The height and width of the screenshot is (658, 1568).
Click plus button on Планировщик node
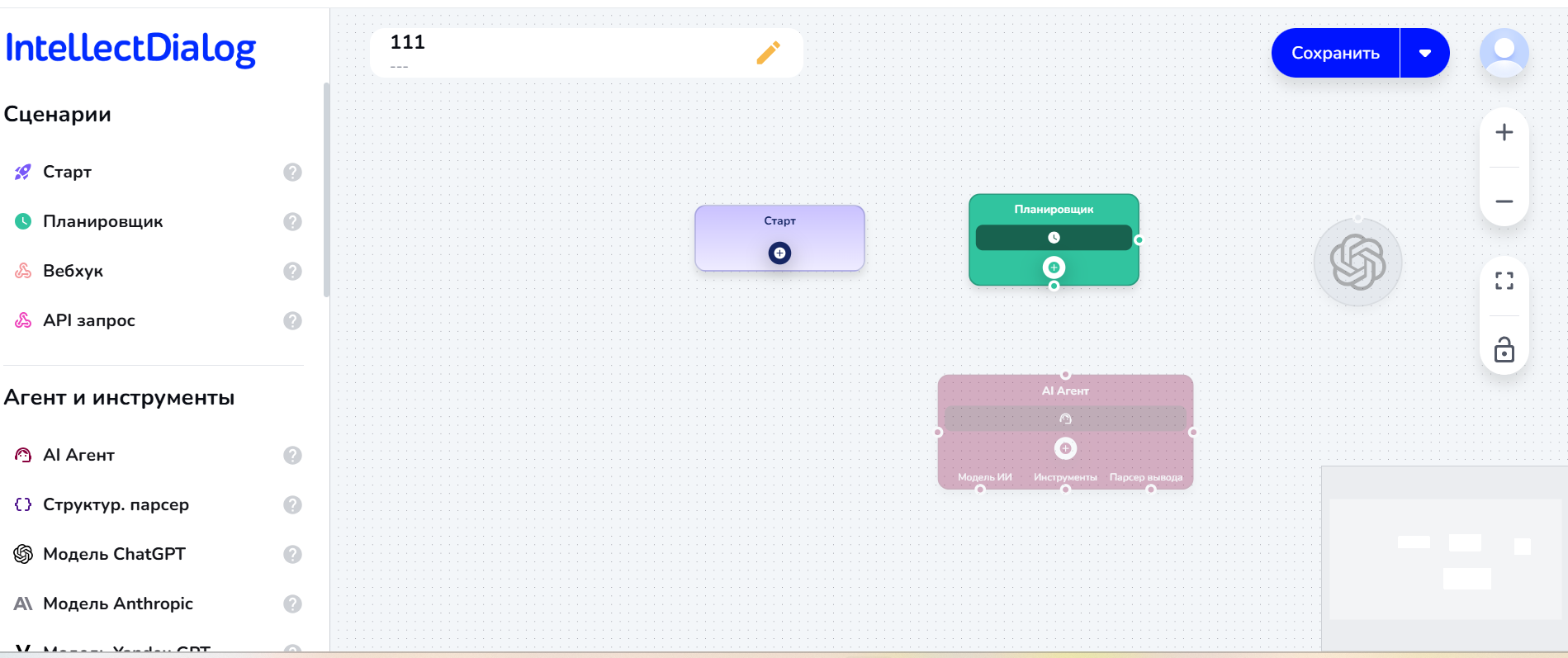coord(1054,267)
